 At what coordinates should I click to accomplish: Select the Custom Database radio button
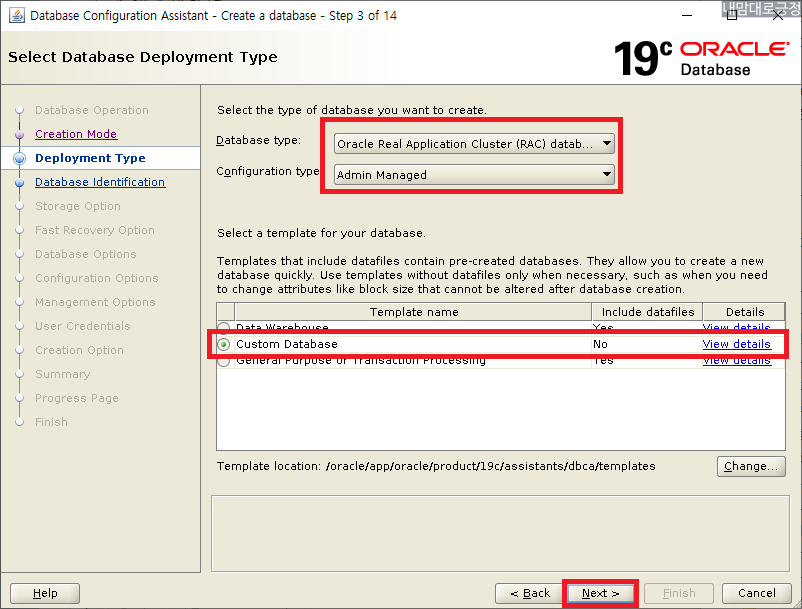tap(224, 344)
